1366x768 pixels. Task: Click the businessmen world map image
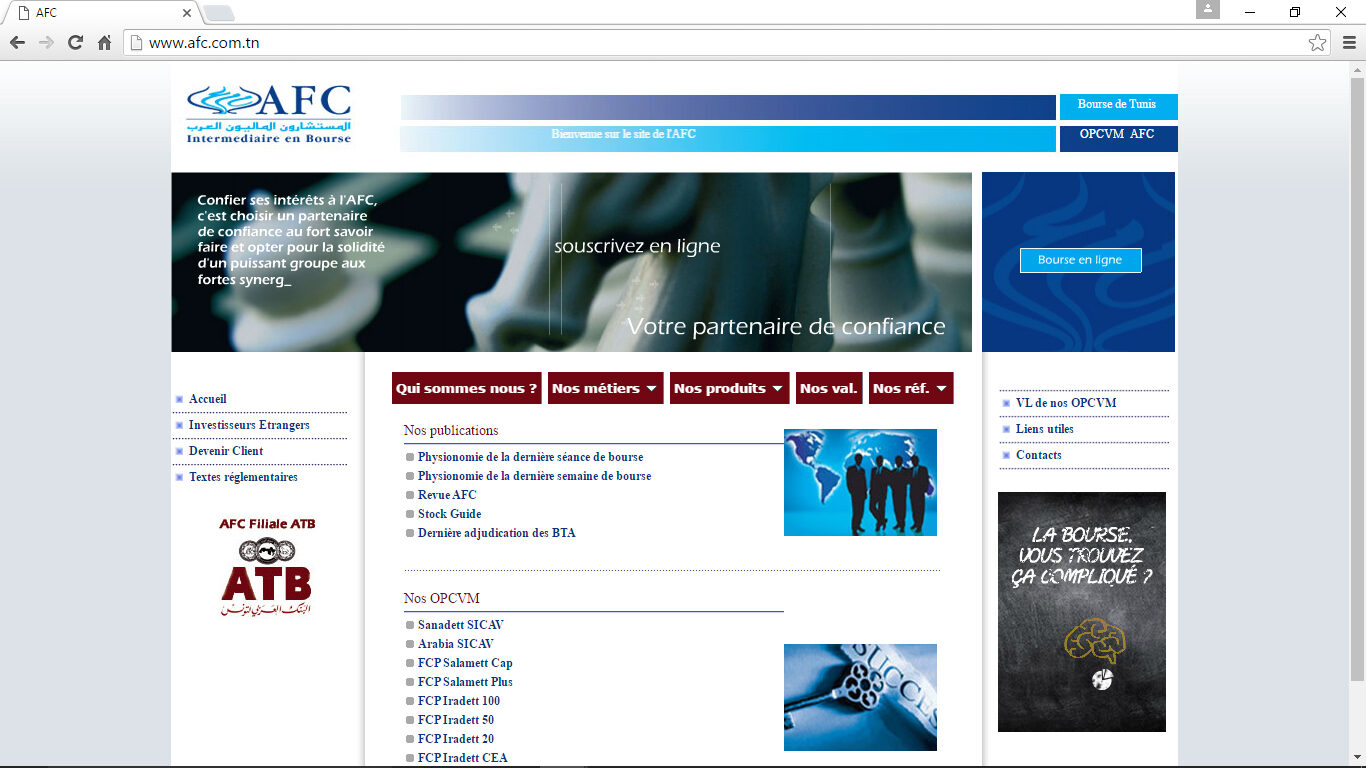click(x=860, y=482)
